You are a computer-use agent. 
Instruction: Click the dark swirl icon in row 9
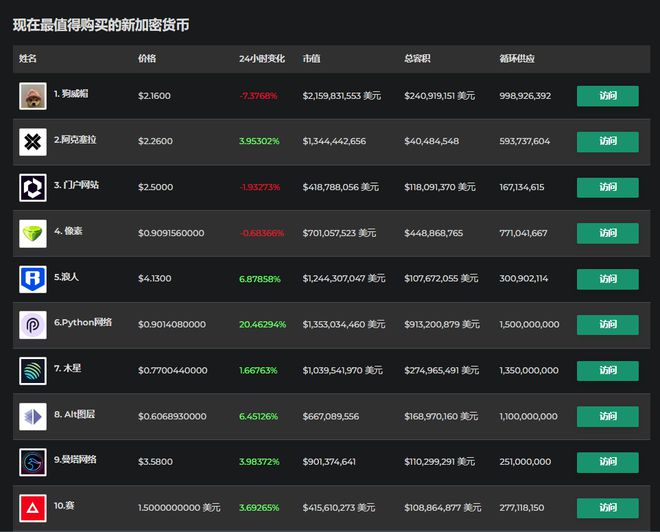(33, 462)
